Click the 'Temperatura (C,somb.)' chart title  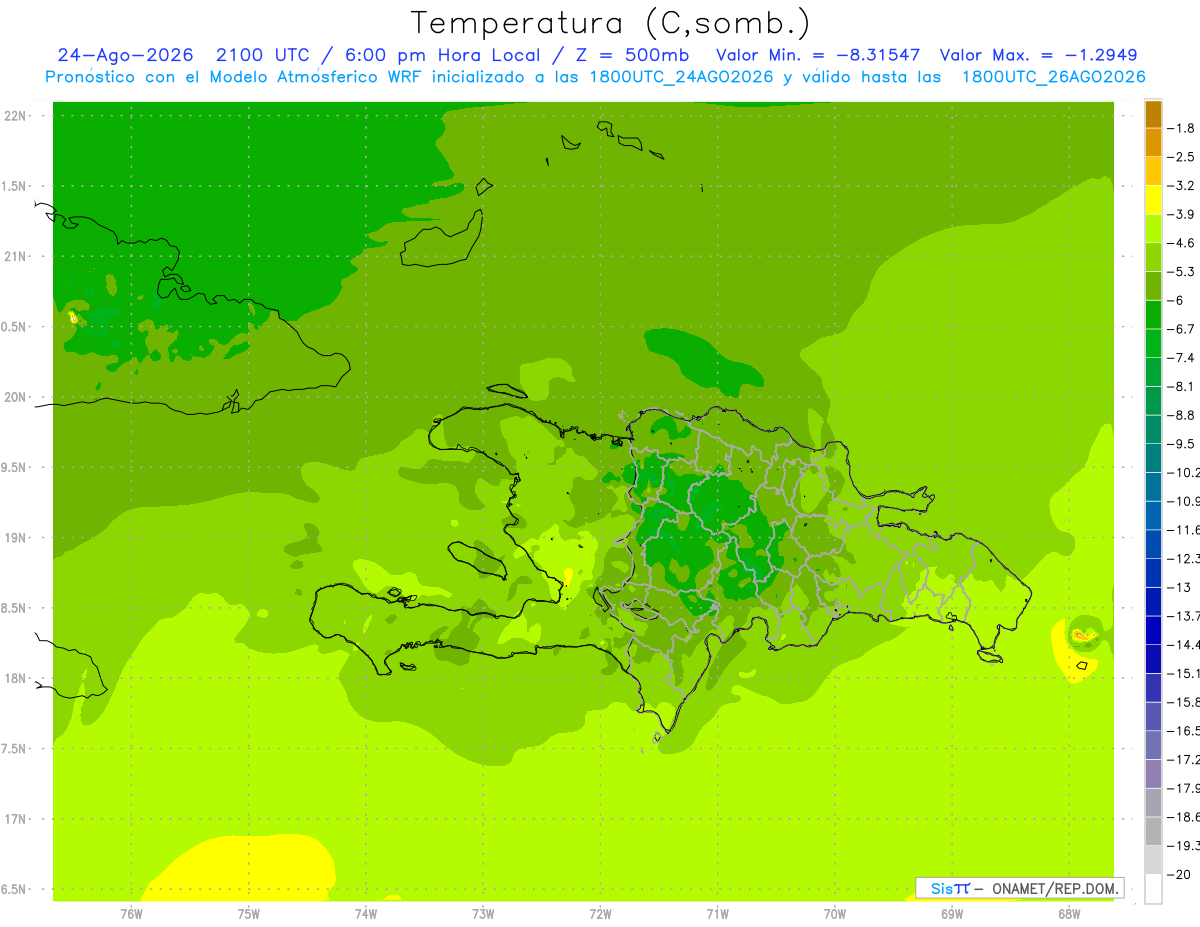(611, 23)
